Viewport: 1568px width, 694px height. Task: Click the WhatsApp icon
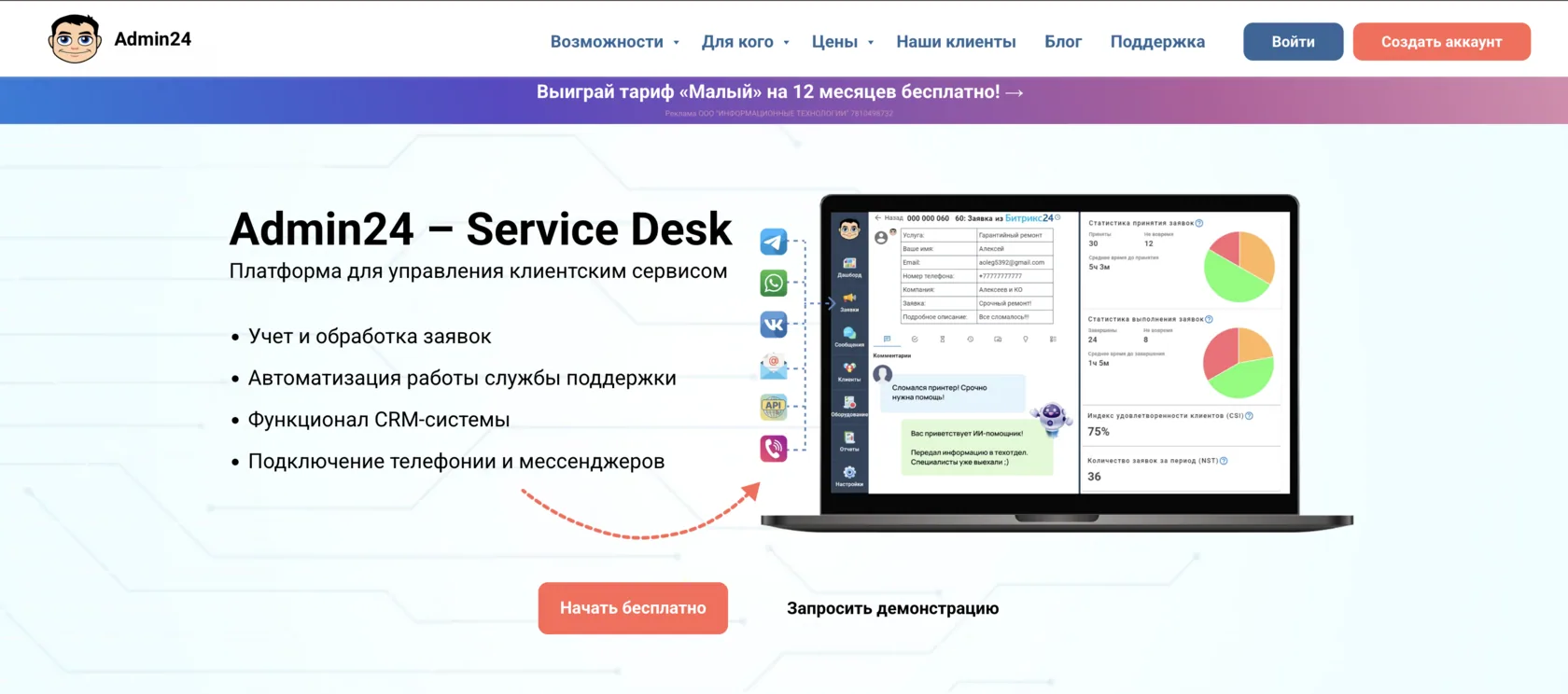click(774, 283)
